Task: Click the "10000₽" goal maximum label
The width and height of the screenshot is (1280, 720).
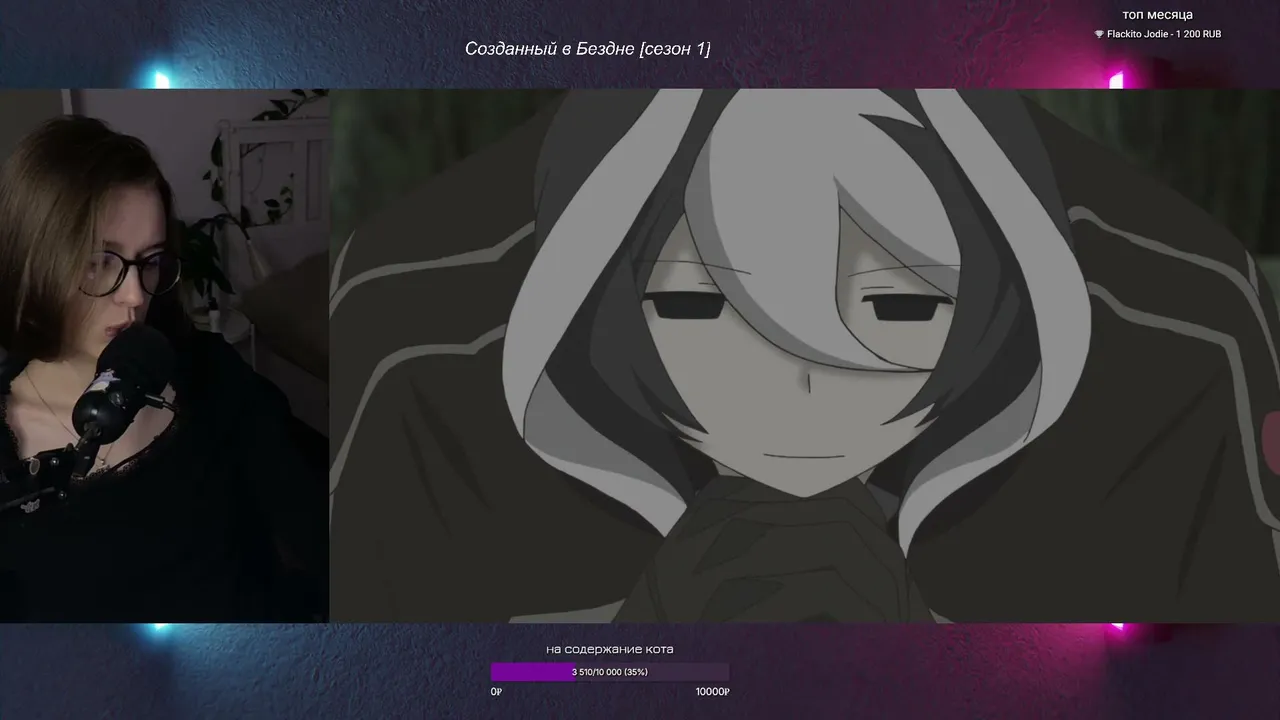Action: (x=713, y=692)
